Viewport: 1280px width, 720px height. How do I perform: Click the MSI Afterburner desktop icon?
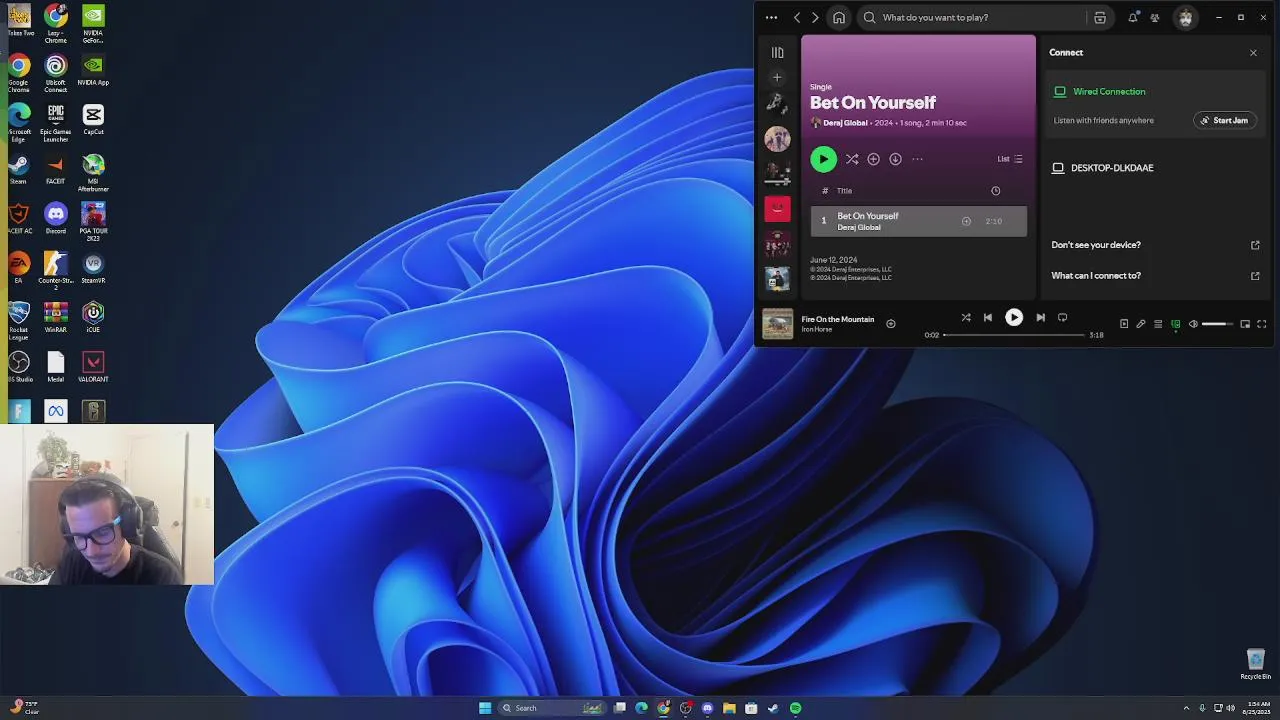[x=93, y=172]
